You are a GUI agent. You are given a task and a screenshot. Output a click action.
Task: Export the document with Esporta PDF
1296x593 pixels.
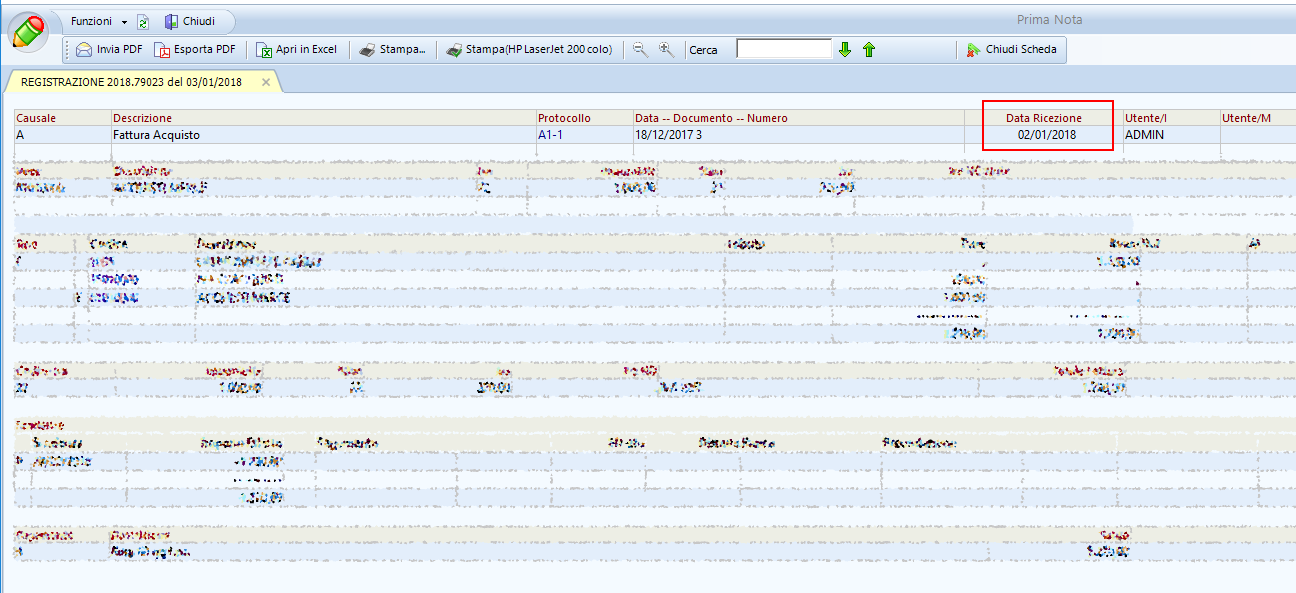click(x=195, y=50)
